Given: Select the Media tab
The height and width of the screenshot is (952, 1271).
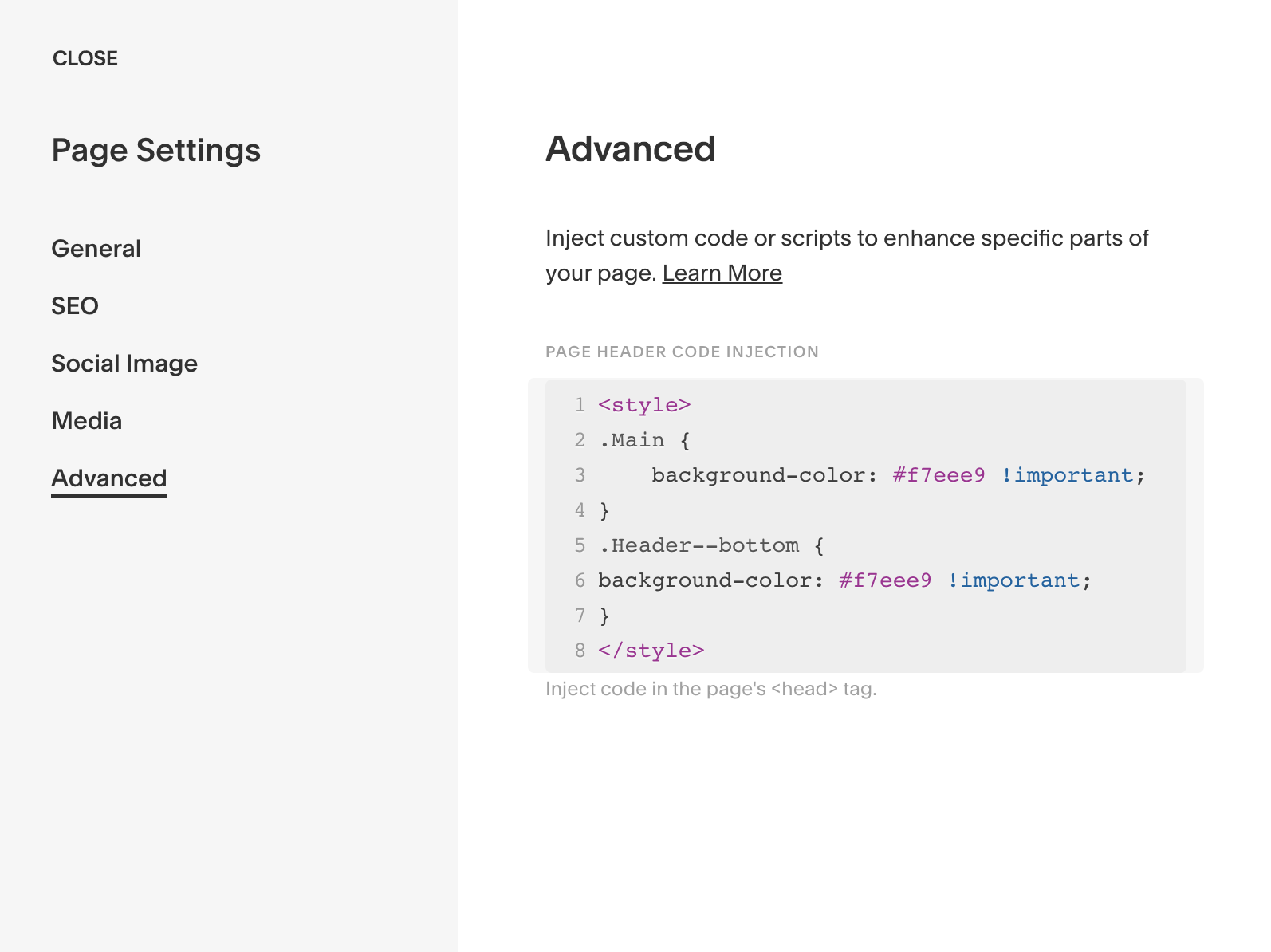Looking at the screenshot, I should [x=87, y=421].
